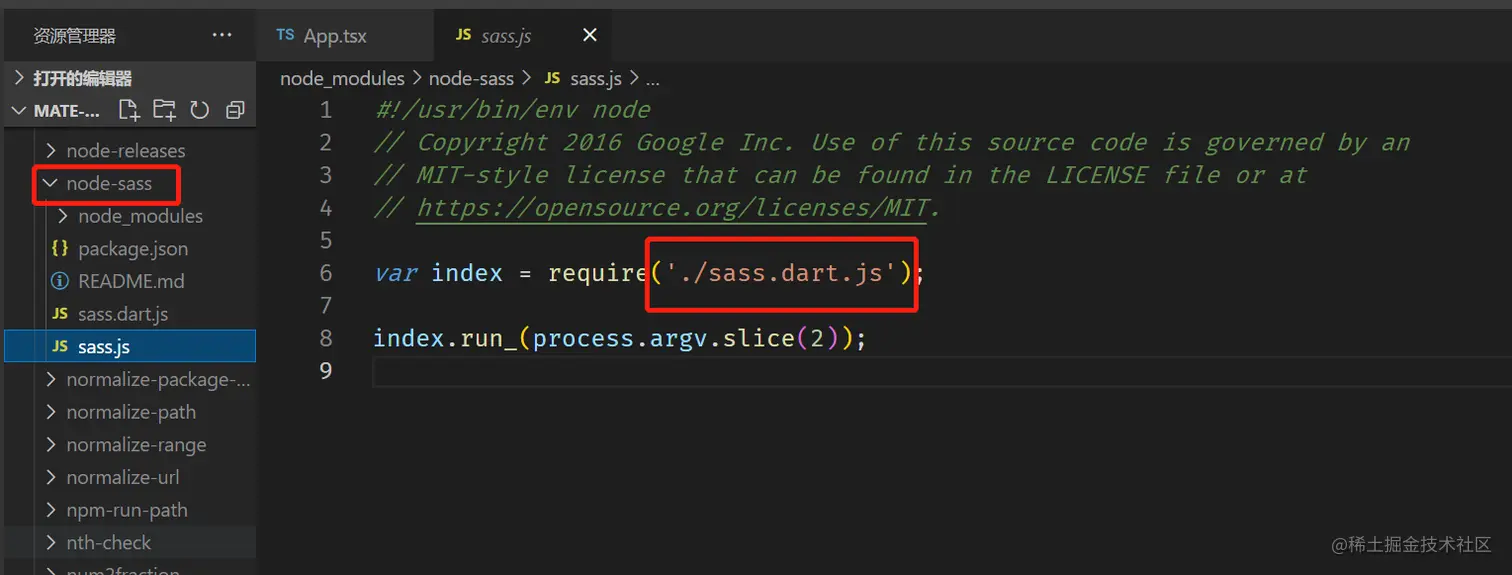
Task: Expand the normalize-path folder
Action: pyautogui.click(x=130, y=412)
